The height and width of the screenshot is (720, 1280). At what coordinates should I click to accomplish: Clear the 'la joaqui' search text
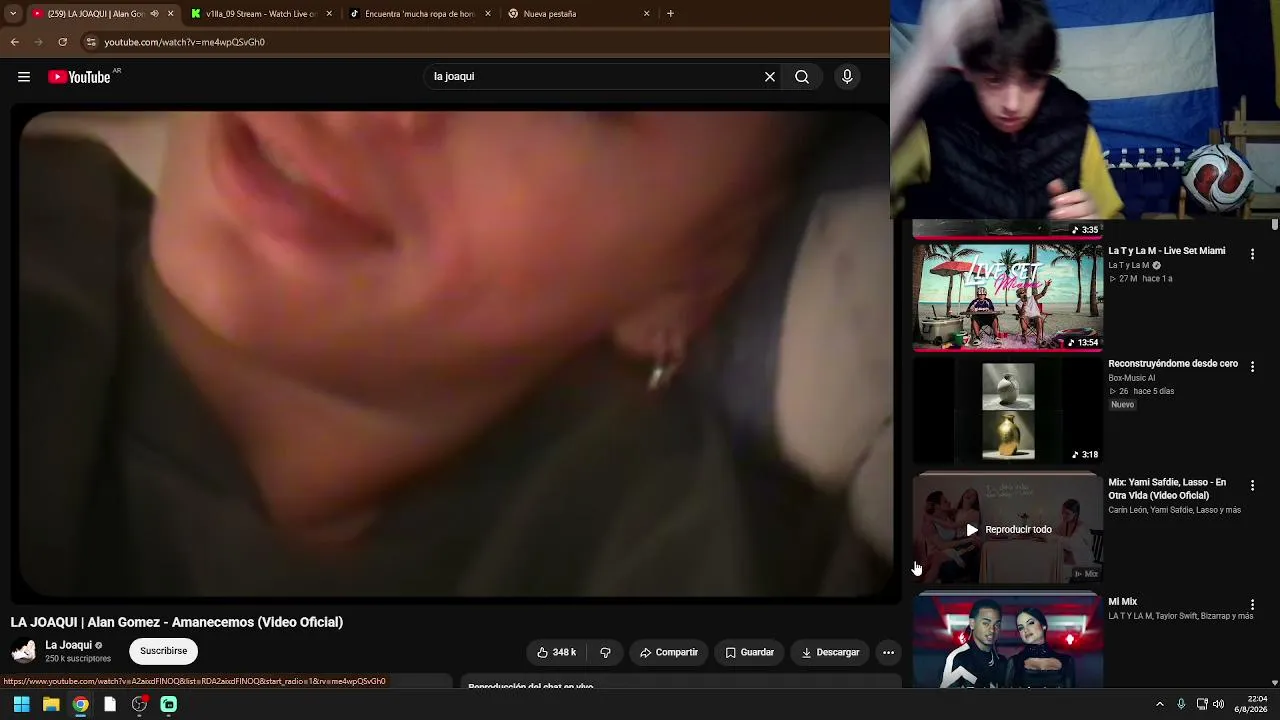click(x=770, y=77)
